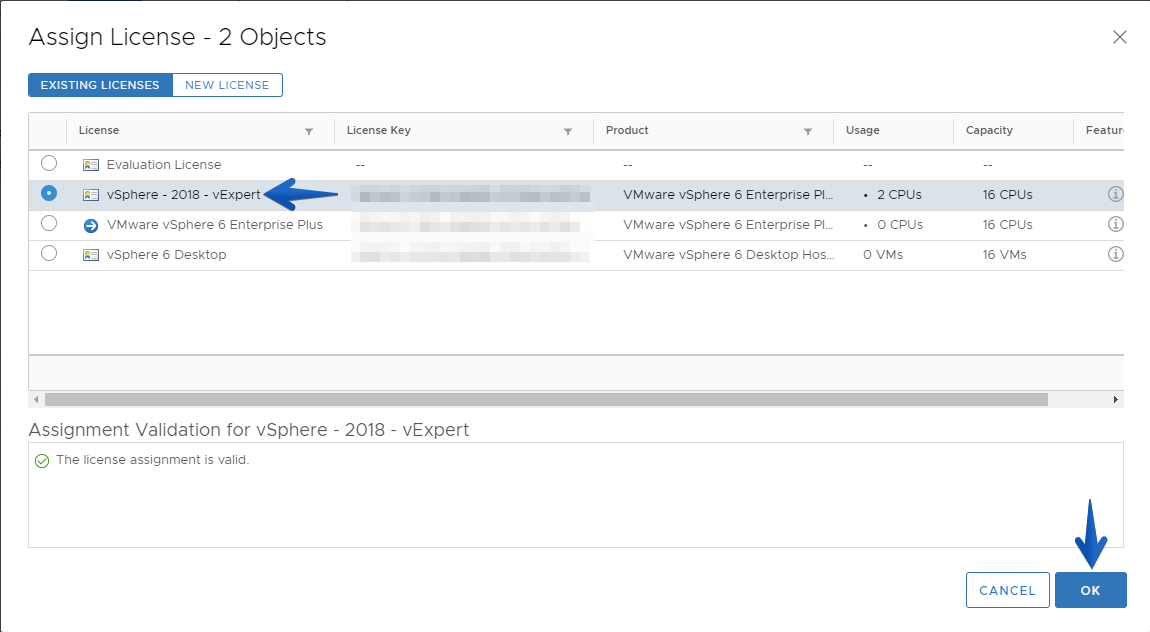Show features info for VMware vSphere 6 Enterprise Plus
Image resolution: width=1150 pixels, height=632 pixels.
pos(1116,224)
